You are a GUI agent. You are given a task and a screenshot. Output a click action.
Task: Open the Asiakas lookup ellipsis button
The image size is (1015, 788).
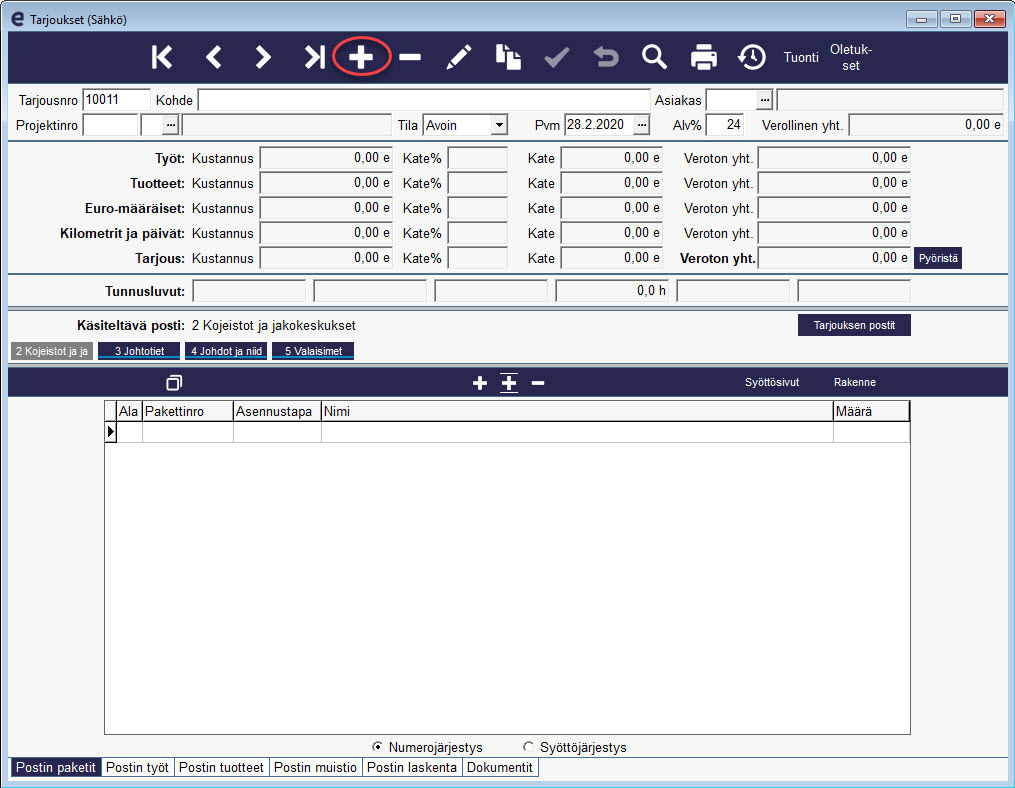point(765,100)
